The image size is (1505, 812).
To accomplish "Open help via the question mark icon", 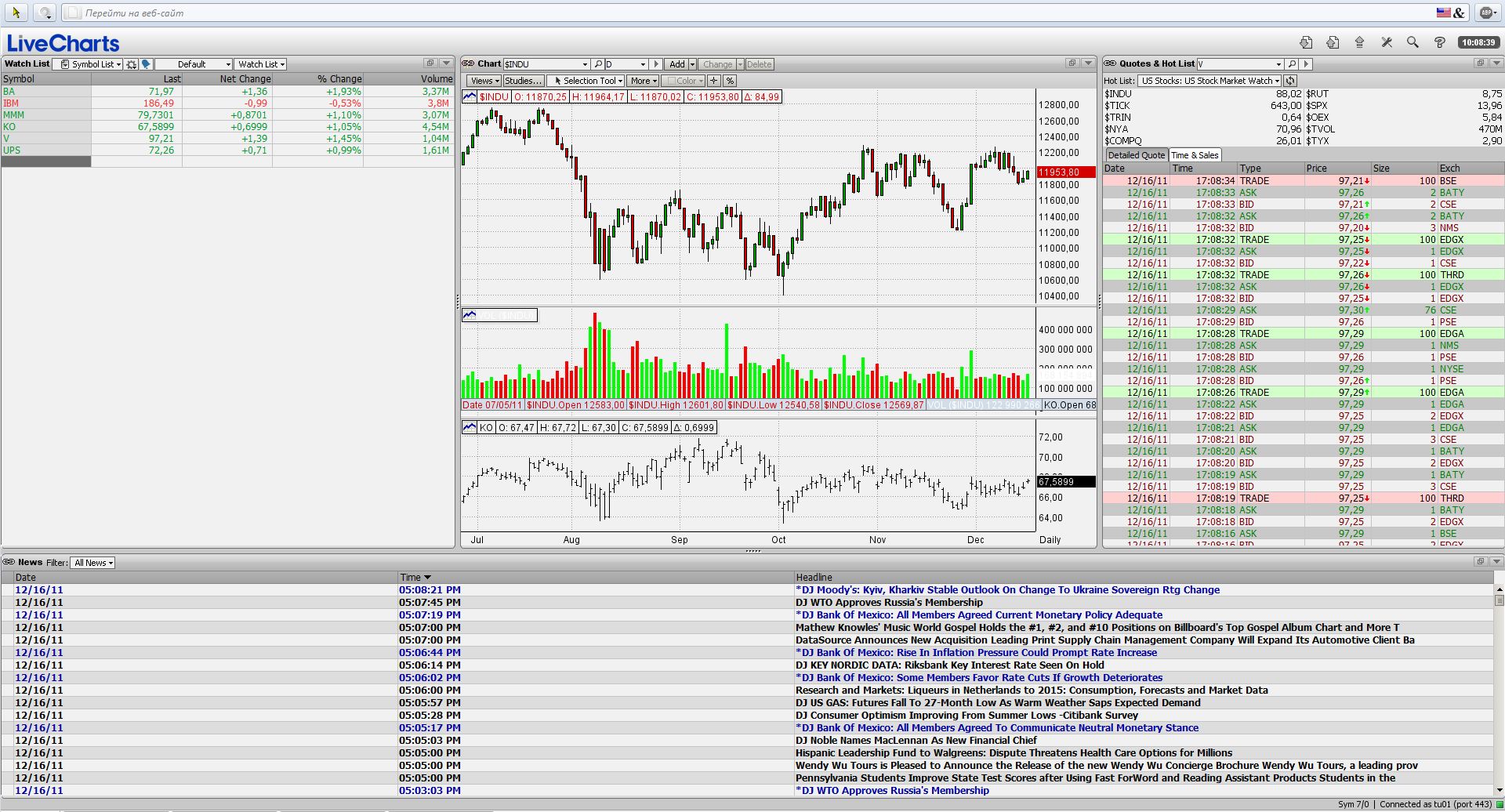I will pyautogui.click(x=1439, y=42).
